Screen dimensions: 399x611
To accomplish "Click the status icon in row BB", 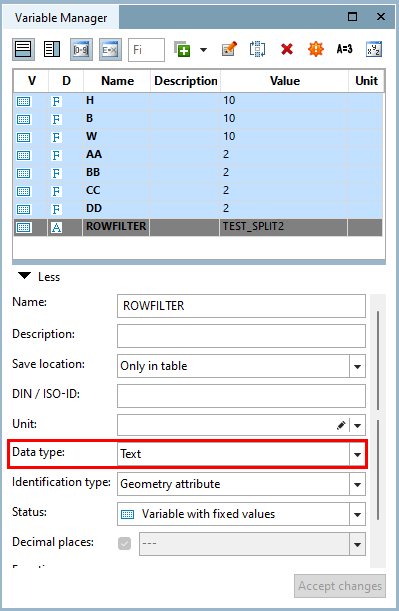I will tap(23, 173).
